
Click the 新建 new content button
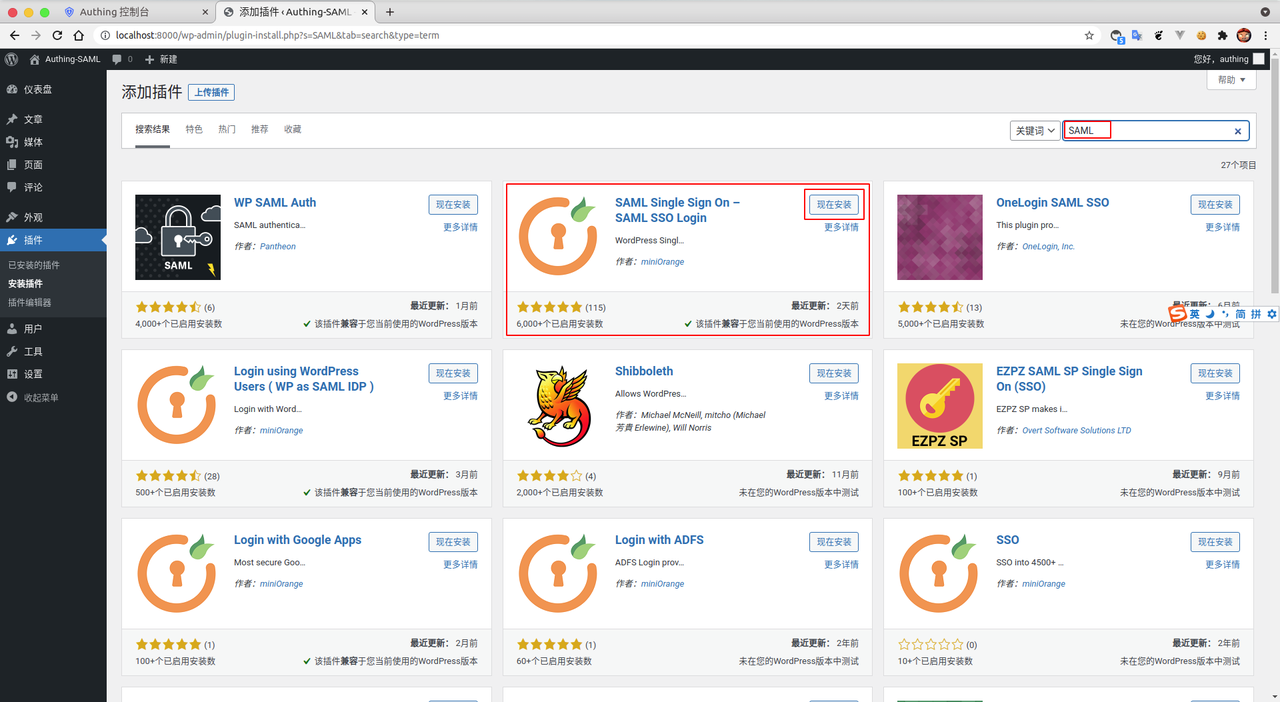161,59
